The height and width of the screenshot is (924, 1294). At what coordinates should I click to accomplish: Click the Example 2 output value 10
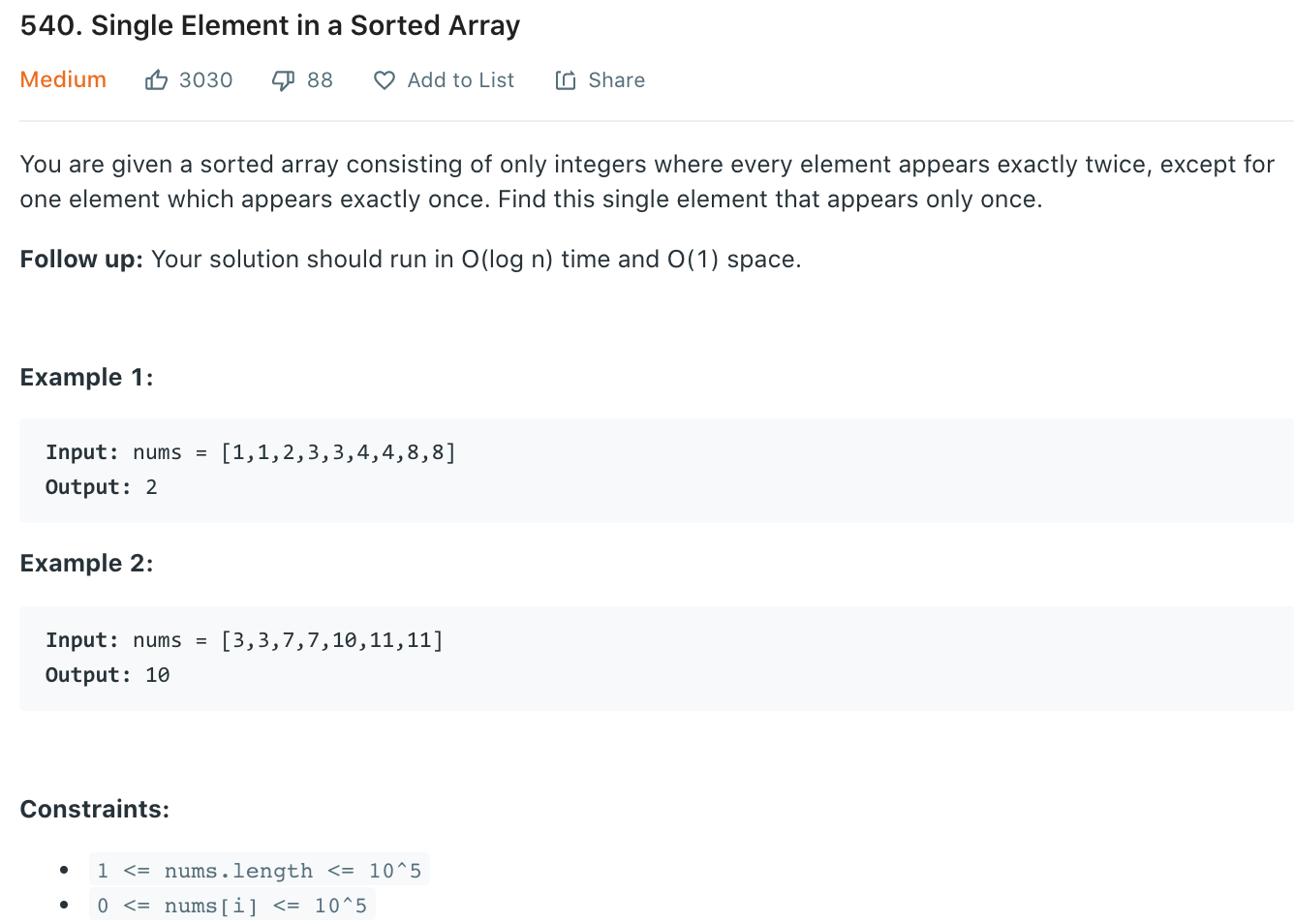[158, 675]
